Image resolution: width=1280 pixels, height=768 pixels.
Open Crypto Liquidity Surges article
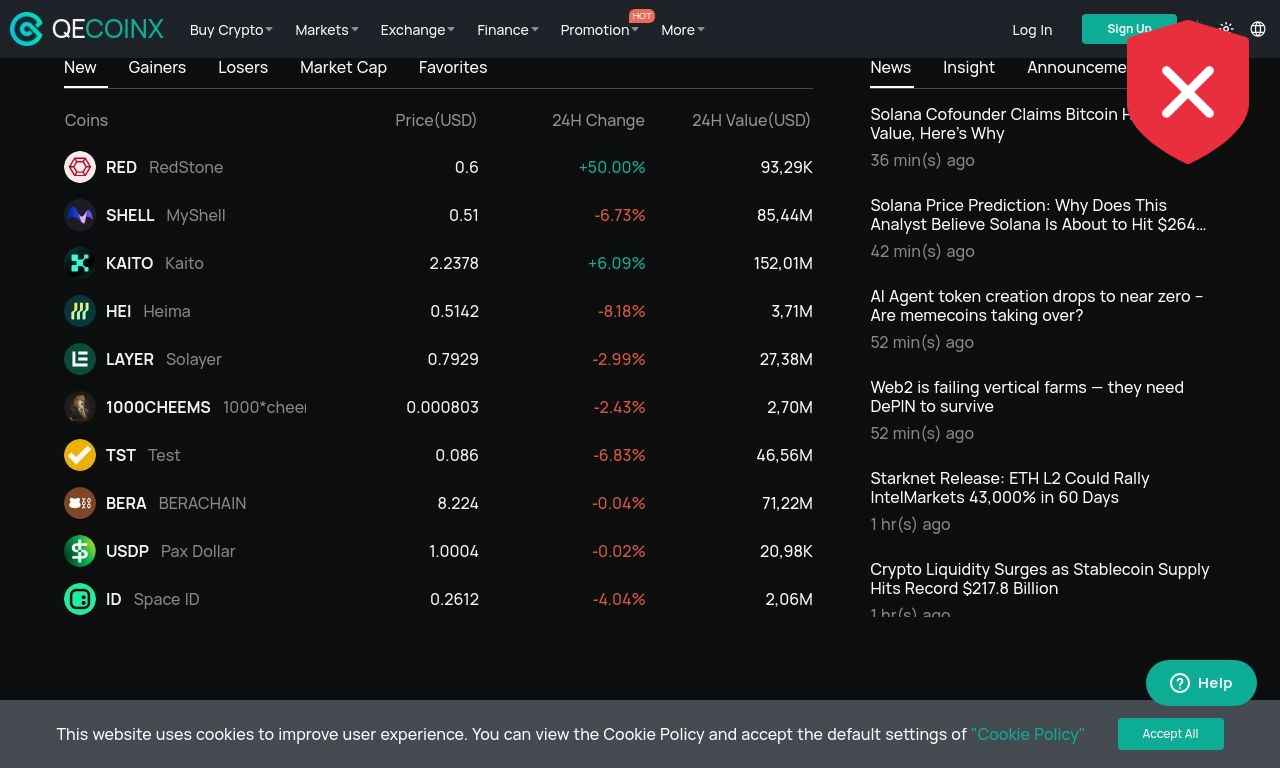pos(1040,579)
